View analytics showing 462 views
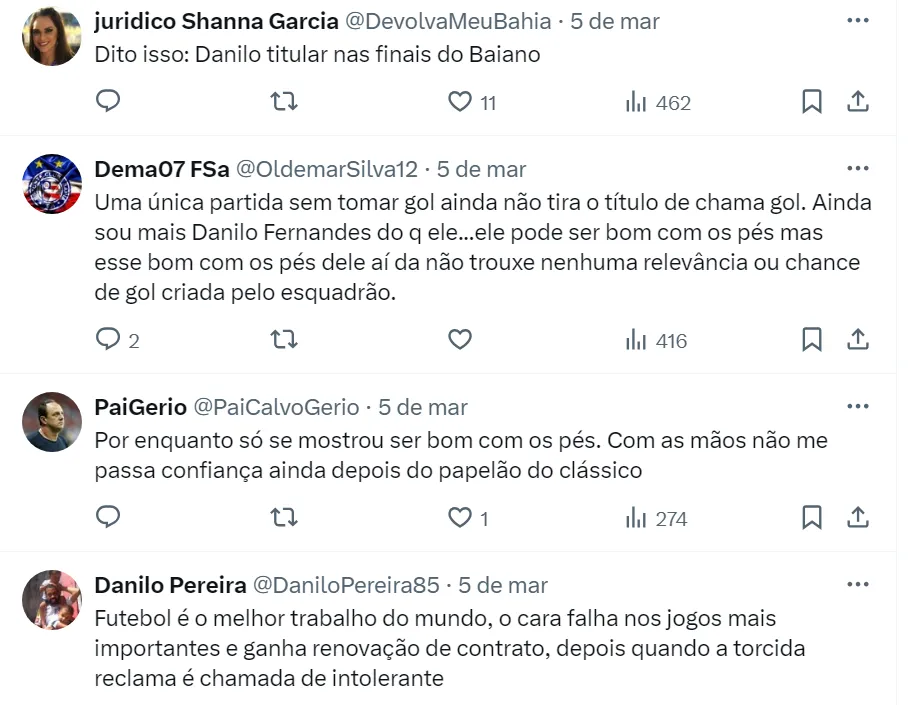Image resolution: width=918 pixels, height=705 pixels. tap(657, 102)
